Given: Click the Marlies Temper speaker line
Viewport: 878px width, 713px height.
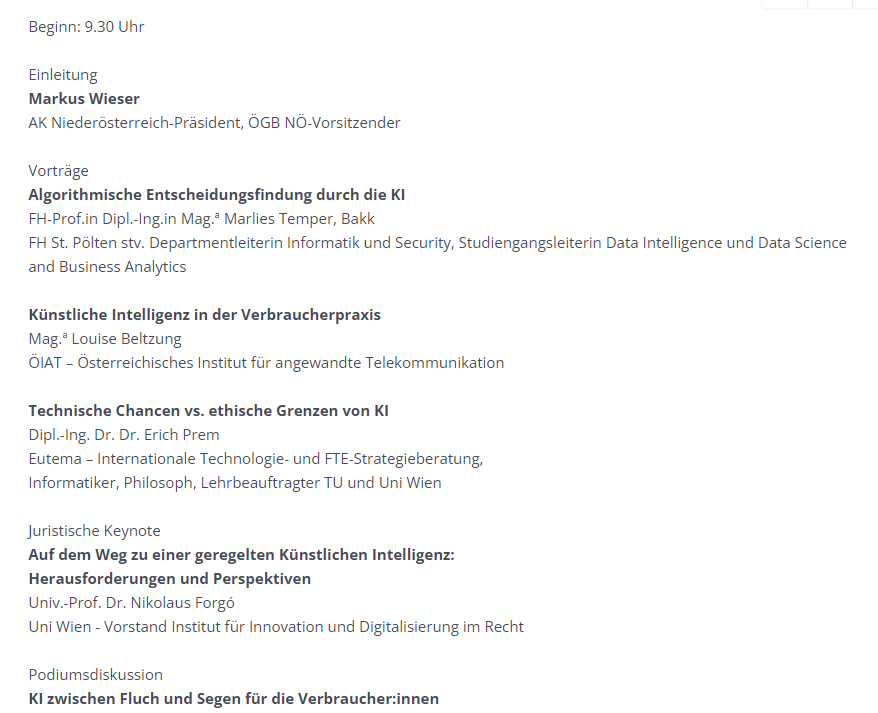Looking at the screenshot, I should [201, 219].
